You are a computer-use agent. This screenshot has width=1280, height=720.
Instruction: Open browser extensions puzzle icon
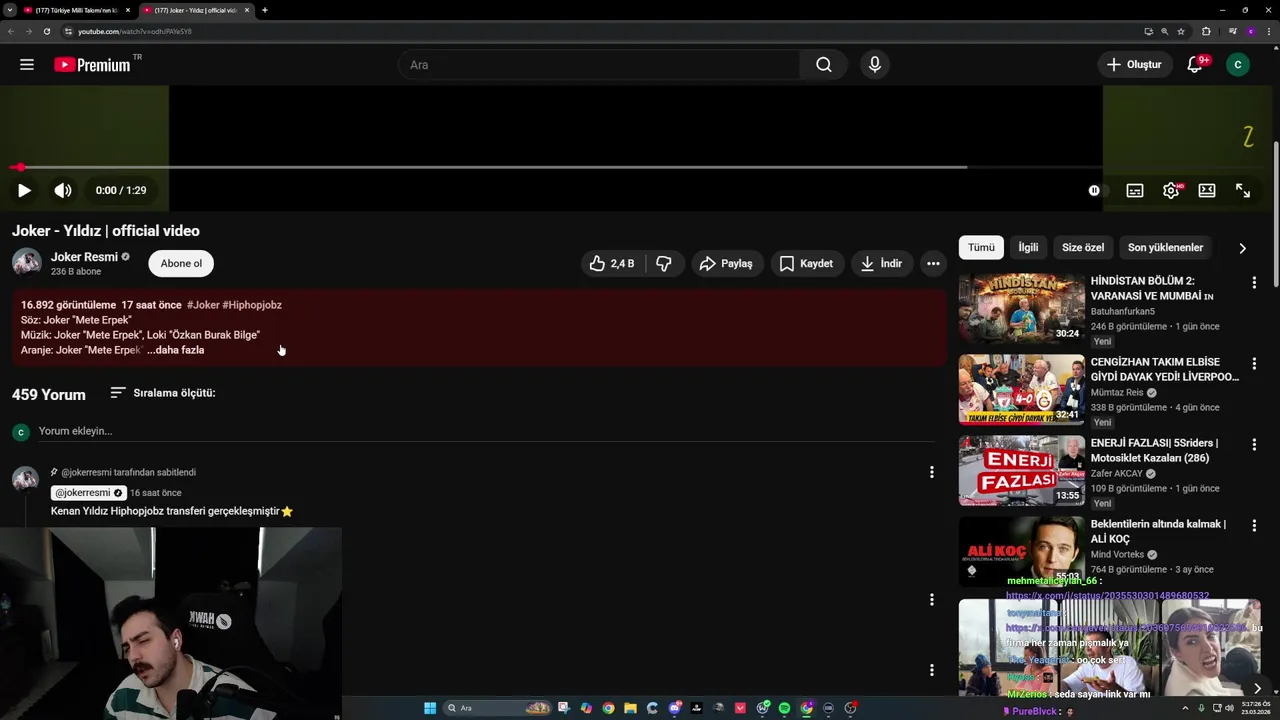coord(1206,31)
